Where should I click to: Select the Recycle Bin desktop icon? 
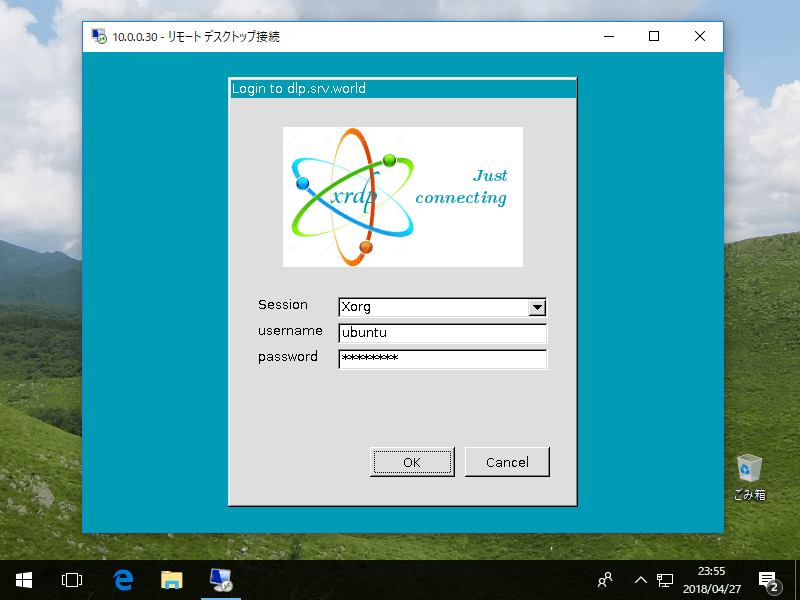749,478
